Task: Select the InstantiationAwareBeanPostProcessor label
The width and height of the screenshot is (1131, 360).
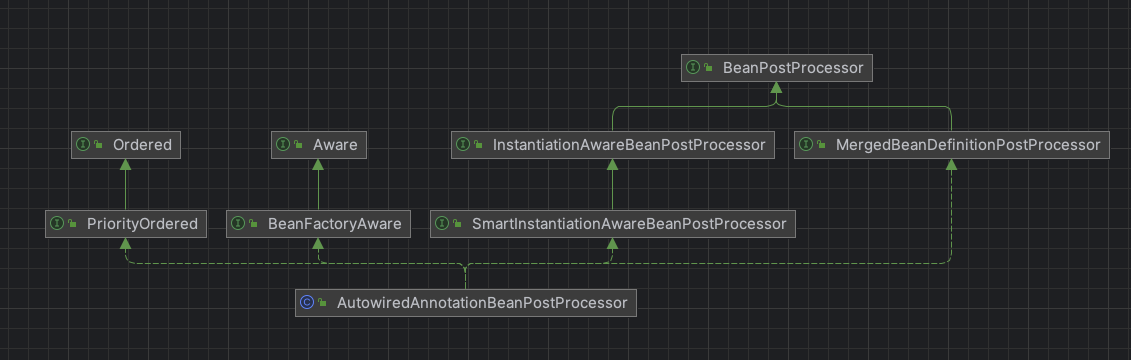Action: [x=629, y=144]
